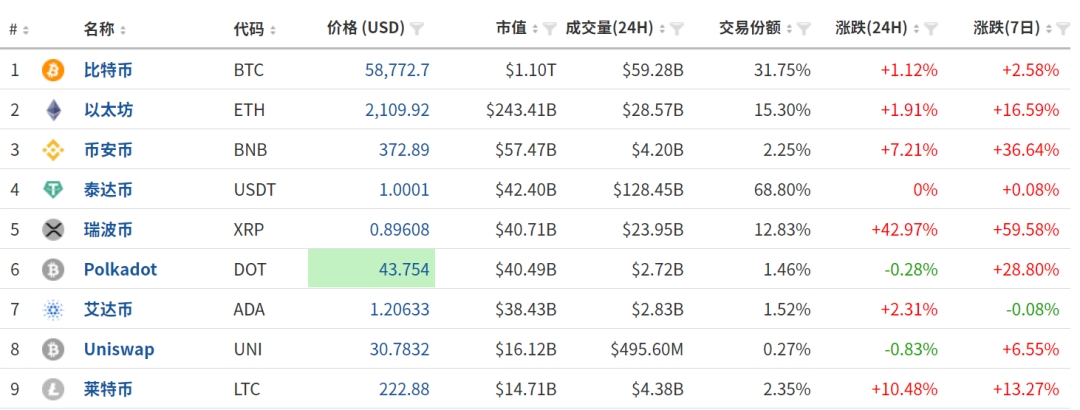This screenshot has width=1080, height=410.
Task: Click the Litecoin logo icon
Action: pos(53,389)
